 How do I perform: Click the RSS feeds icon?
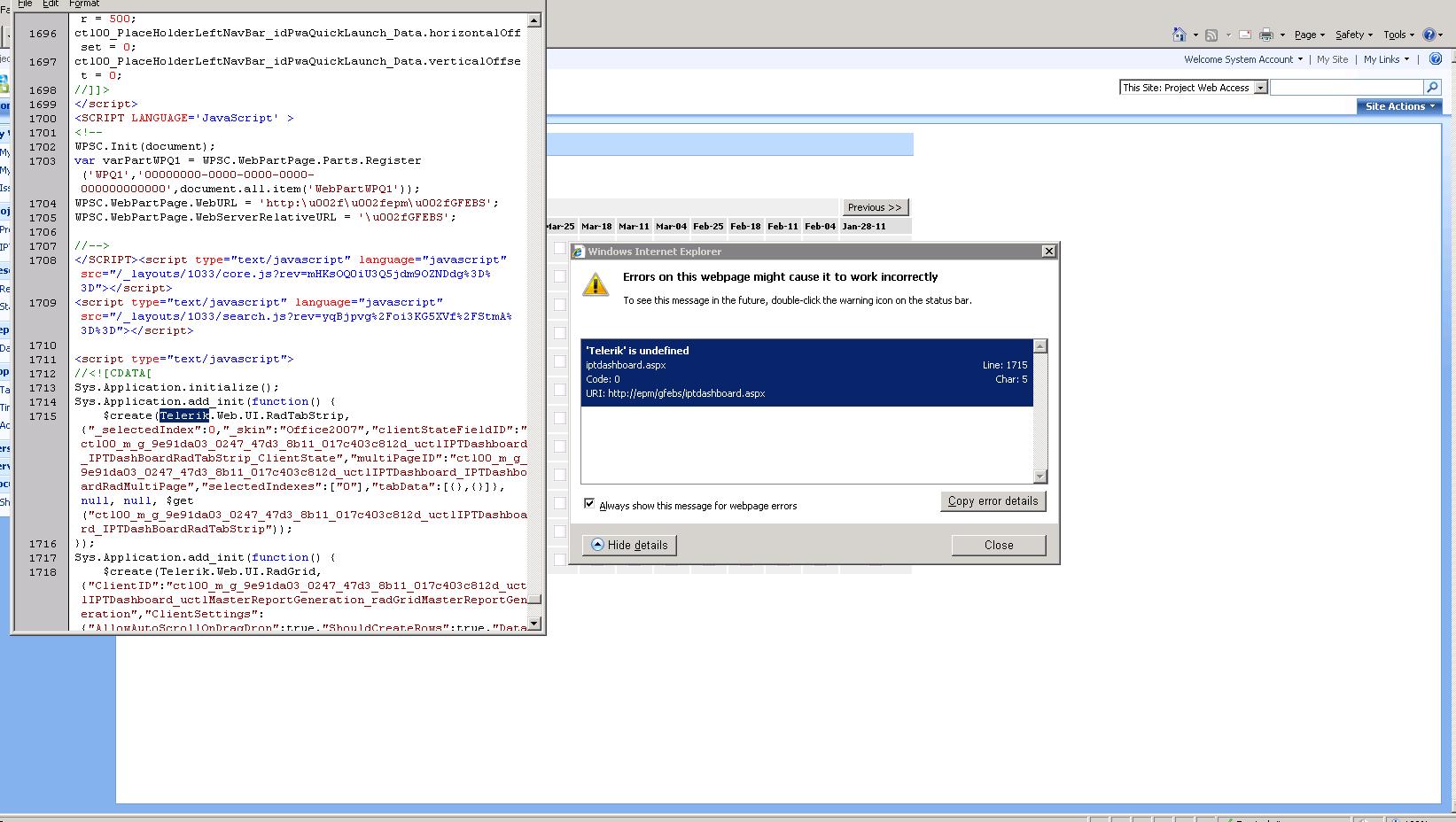[1211, 35]
